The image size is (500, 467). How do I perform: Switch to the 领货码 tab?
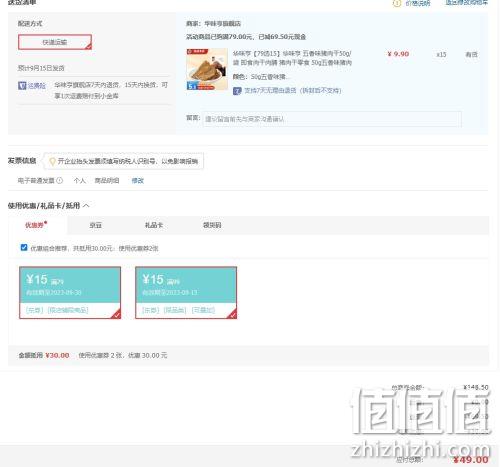pos(212,225)
